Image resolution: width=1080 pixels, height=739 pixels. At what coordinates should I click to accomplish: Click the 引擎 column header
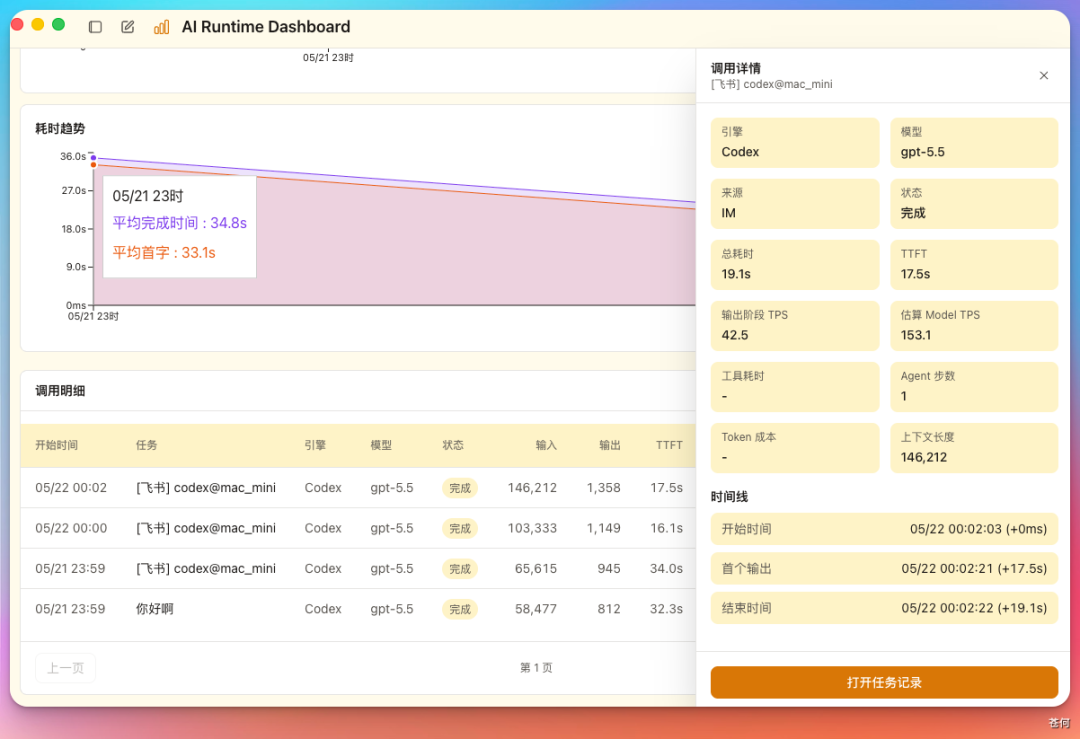tap(315, 445)
